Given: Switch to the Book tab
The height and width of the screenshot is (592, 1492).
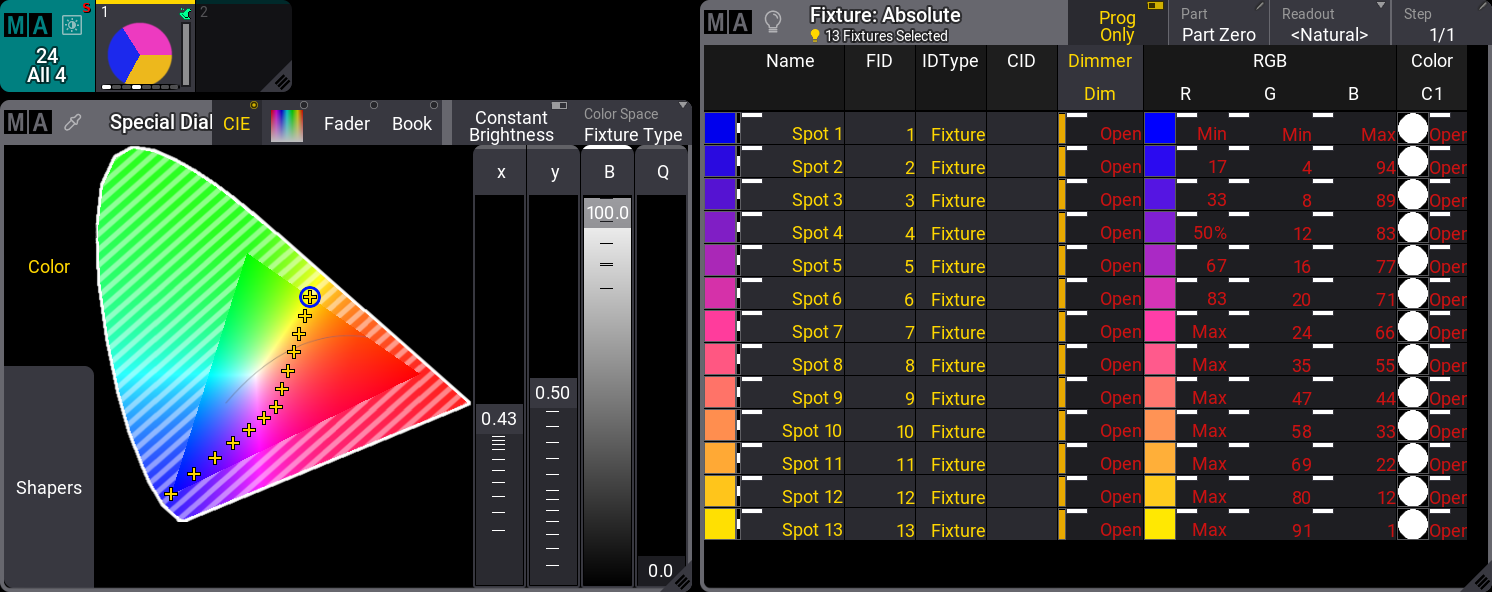Looking at the screenshot, I should [x=412, y=124].
